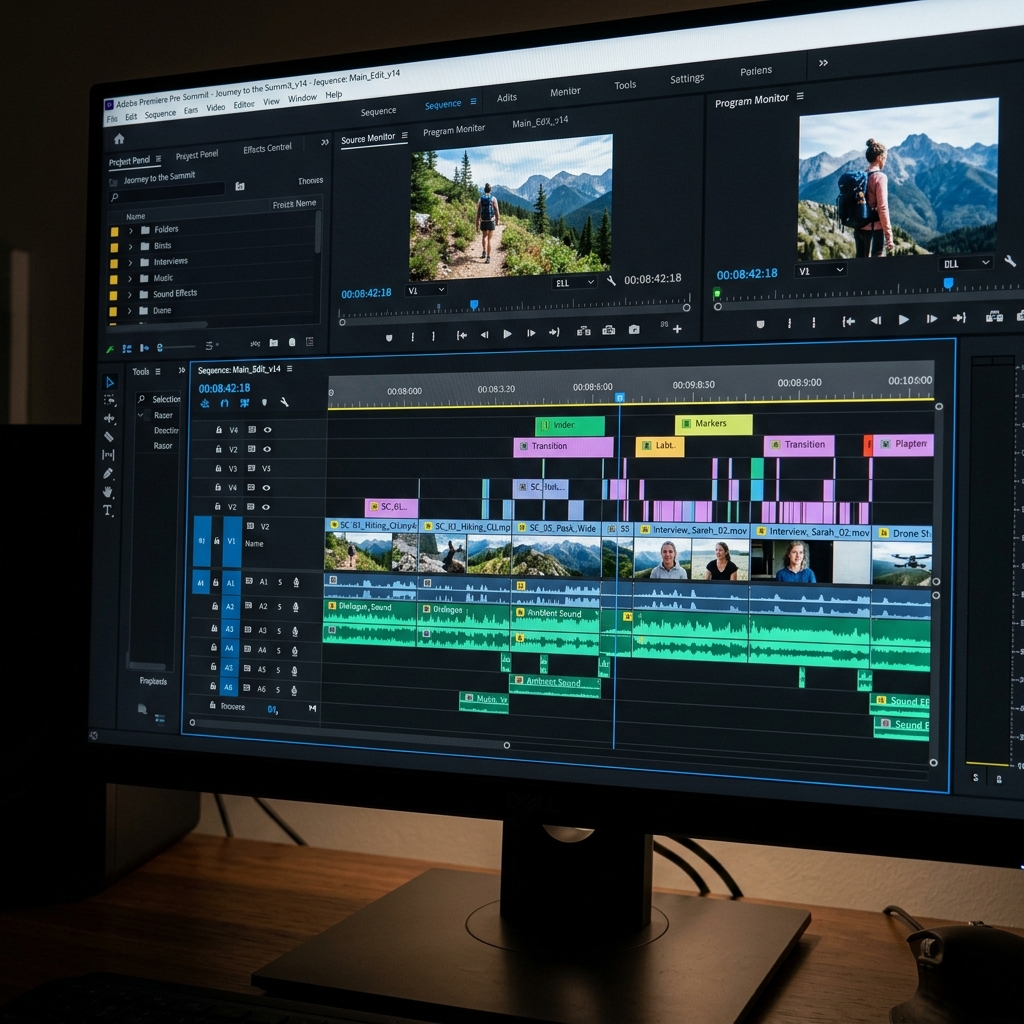Switch to Effects Centrel tab
1024x1024 pixels.
point(267,149)
